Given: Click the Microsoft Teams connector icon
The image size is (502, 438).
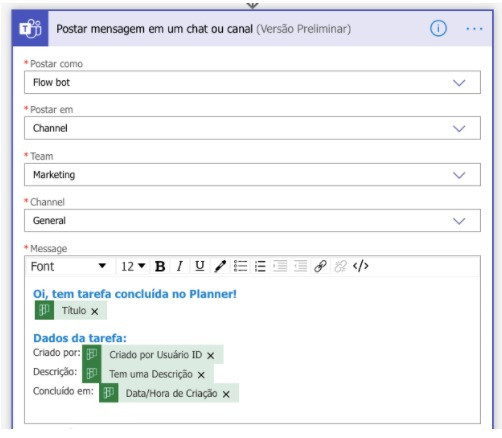Looking at the screenshot, I should pyautogui.click(x=30, y=29).
